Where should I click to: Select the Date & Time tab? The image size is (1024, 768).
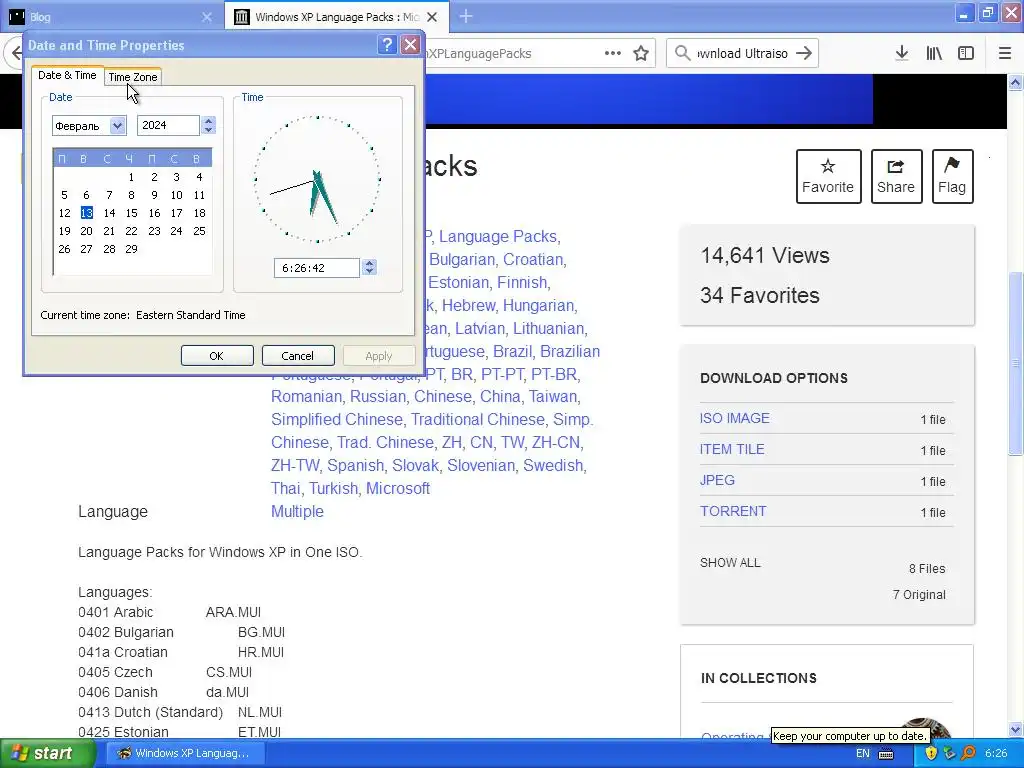point(67,75)
